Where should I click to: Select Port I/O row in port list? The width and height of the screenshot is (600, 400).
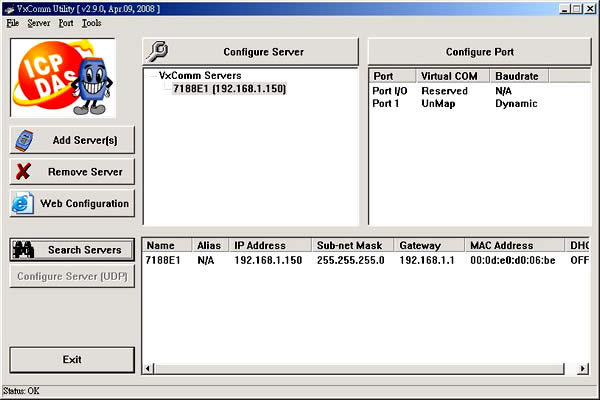click(391, 90)
